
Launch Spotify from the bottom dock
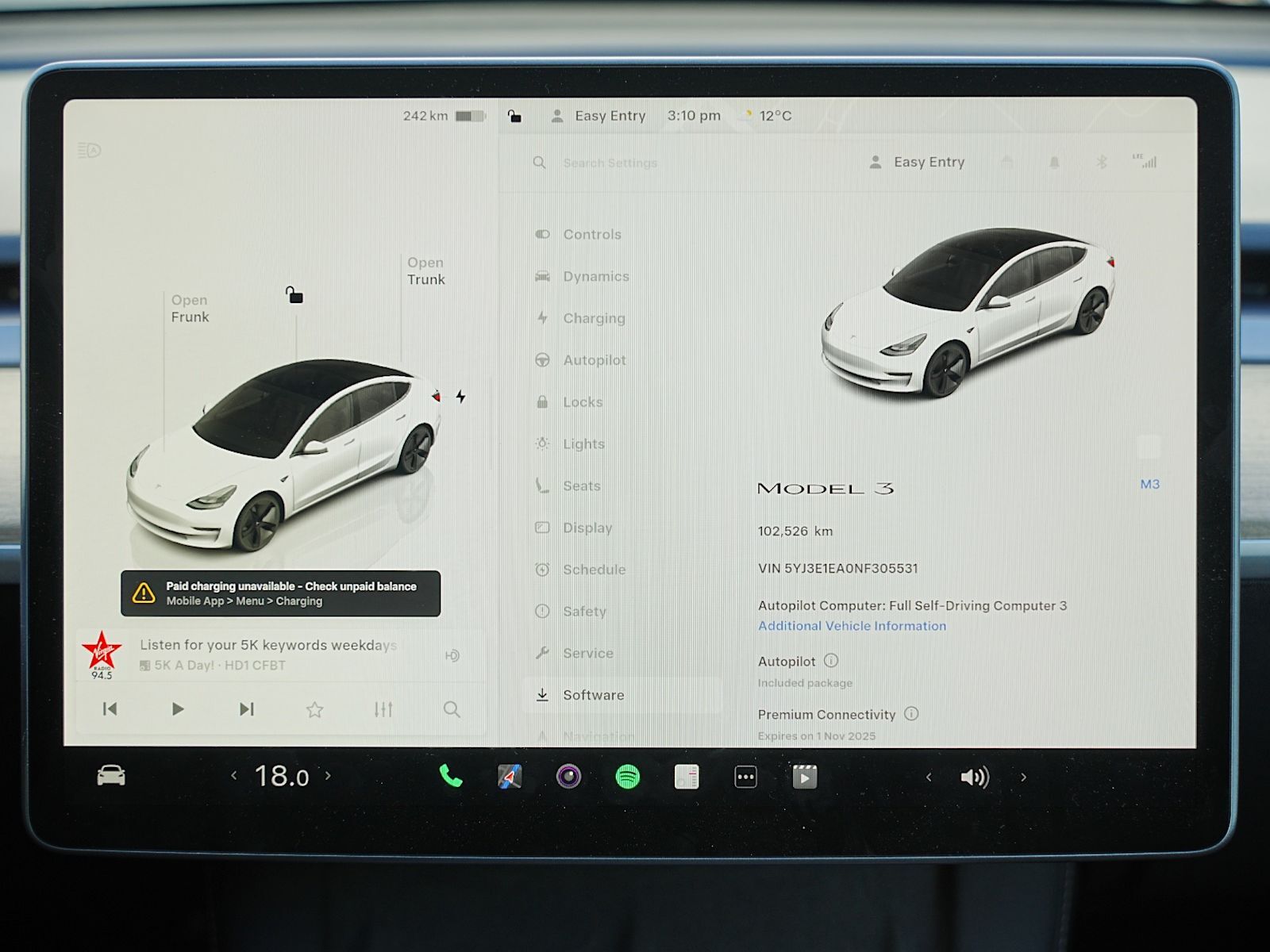628,777
